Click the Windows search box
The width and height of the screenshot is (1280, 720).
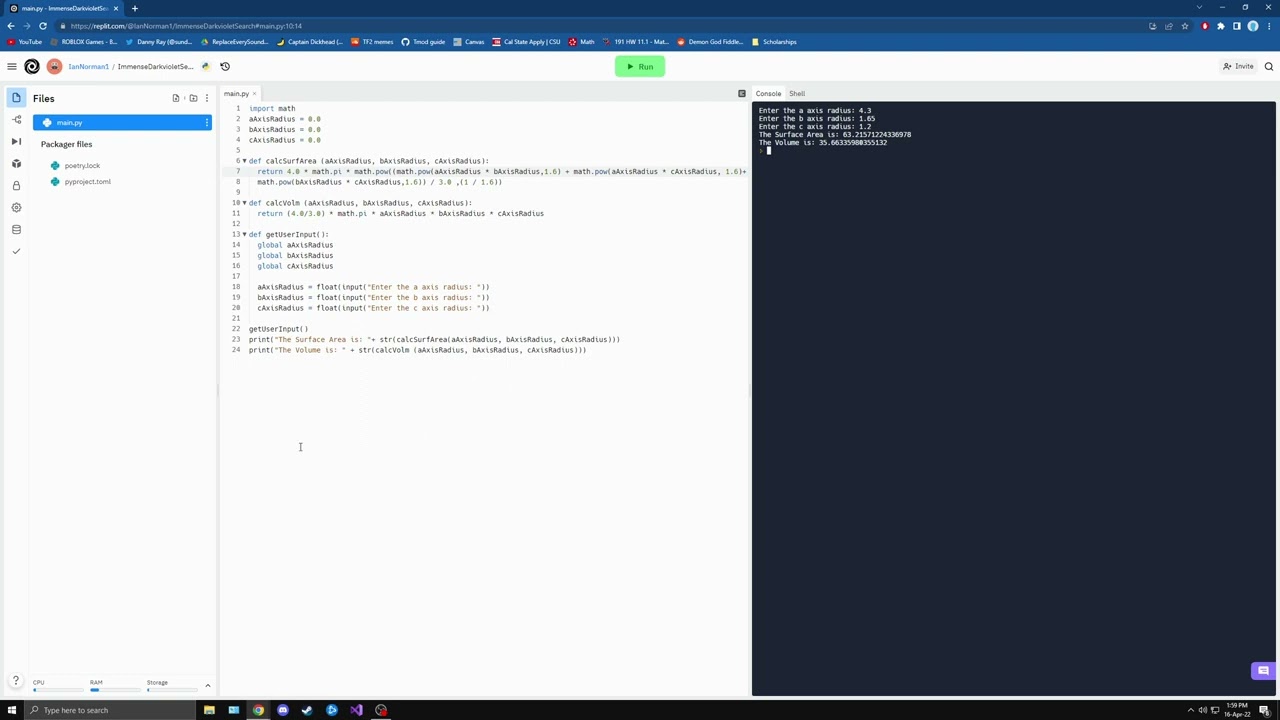tap(110, 710)
